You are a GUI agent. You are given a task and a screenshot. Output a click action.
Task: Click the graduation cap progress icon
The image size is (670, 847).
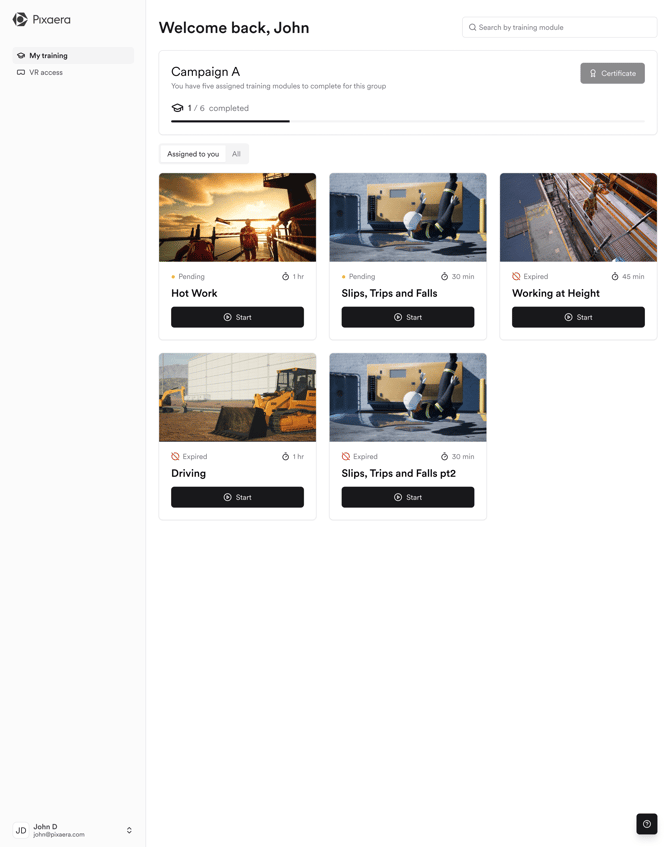[177, 108]
